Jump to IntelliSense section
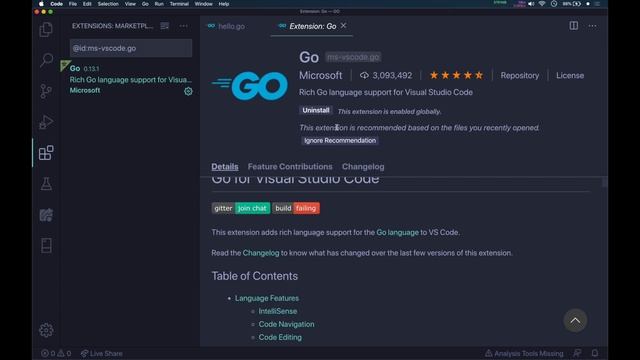Viewport: 640px width, 360px height. 278,311
